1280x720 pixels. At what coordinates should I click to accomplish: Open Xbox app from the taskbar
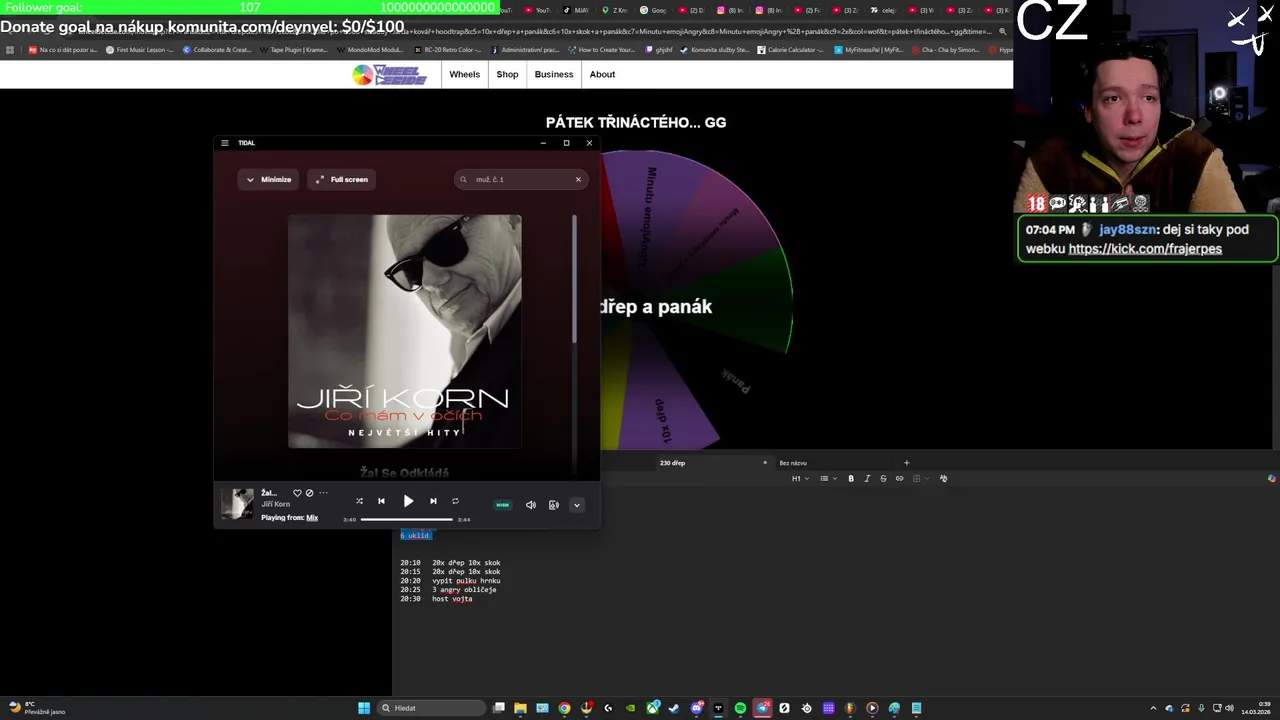(x=652, y=708)
